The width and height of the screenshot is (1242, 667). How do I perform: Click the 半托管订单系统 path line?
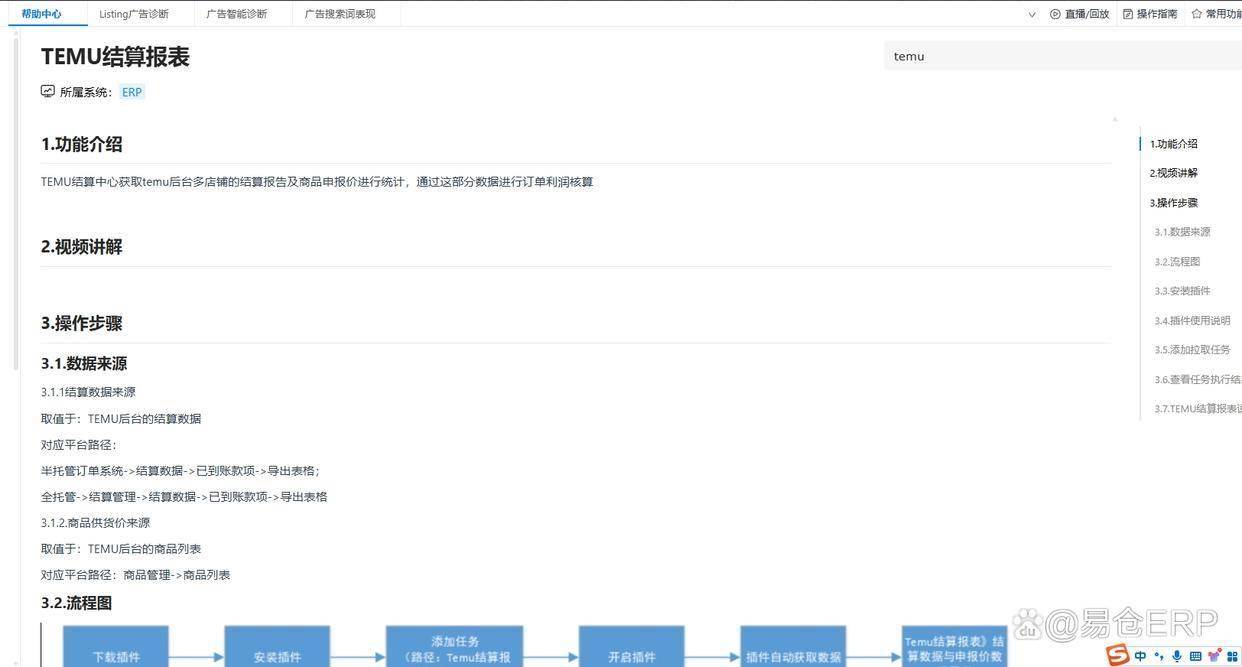coord(180,471)
